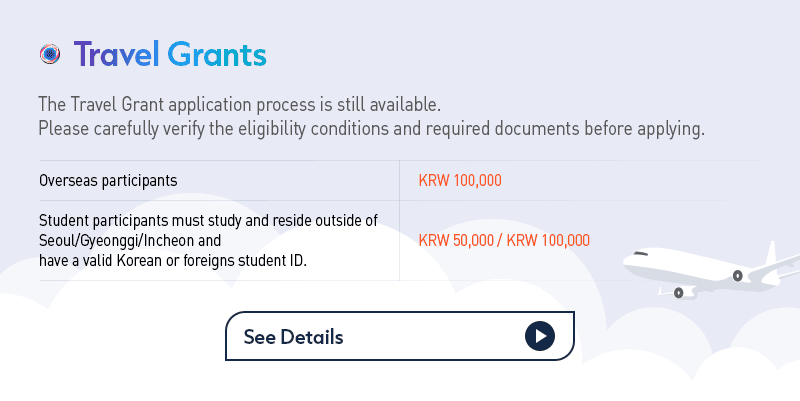Viewport: 800px width, 401px height.
Task: Click the Student participants eligibility text
Action: pyautogui.click(x=208, y=240)
